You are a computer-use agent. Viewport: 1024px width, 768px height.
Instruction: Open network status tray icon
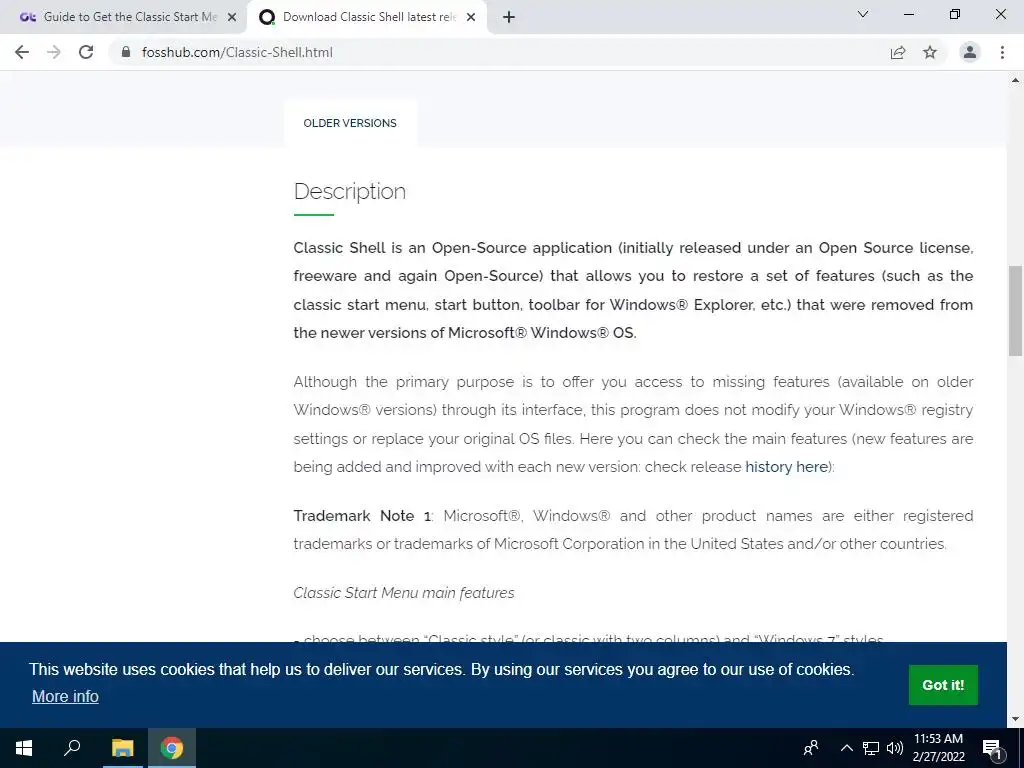point(871,748)
